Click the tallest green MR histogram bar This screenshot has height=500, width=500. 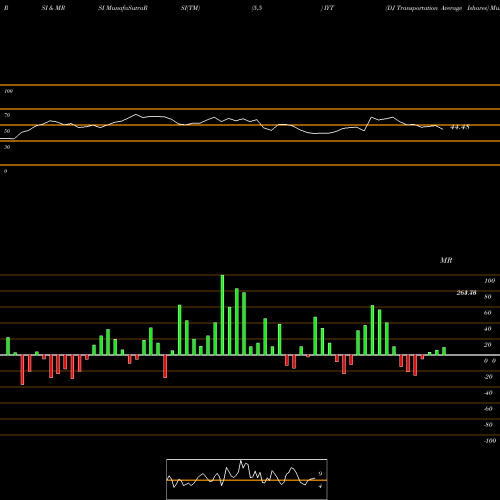pos(222,315)
